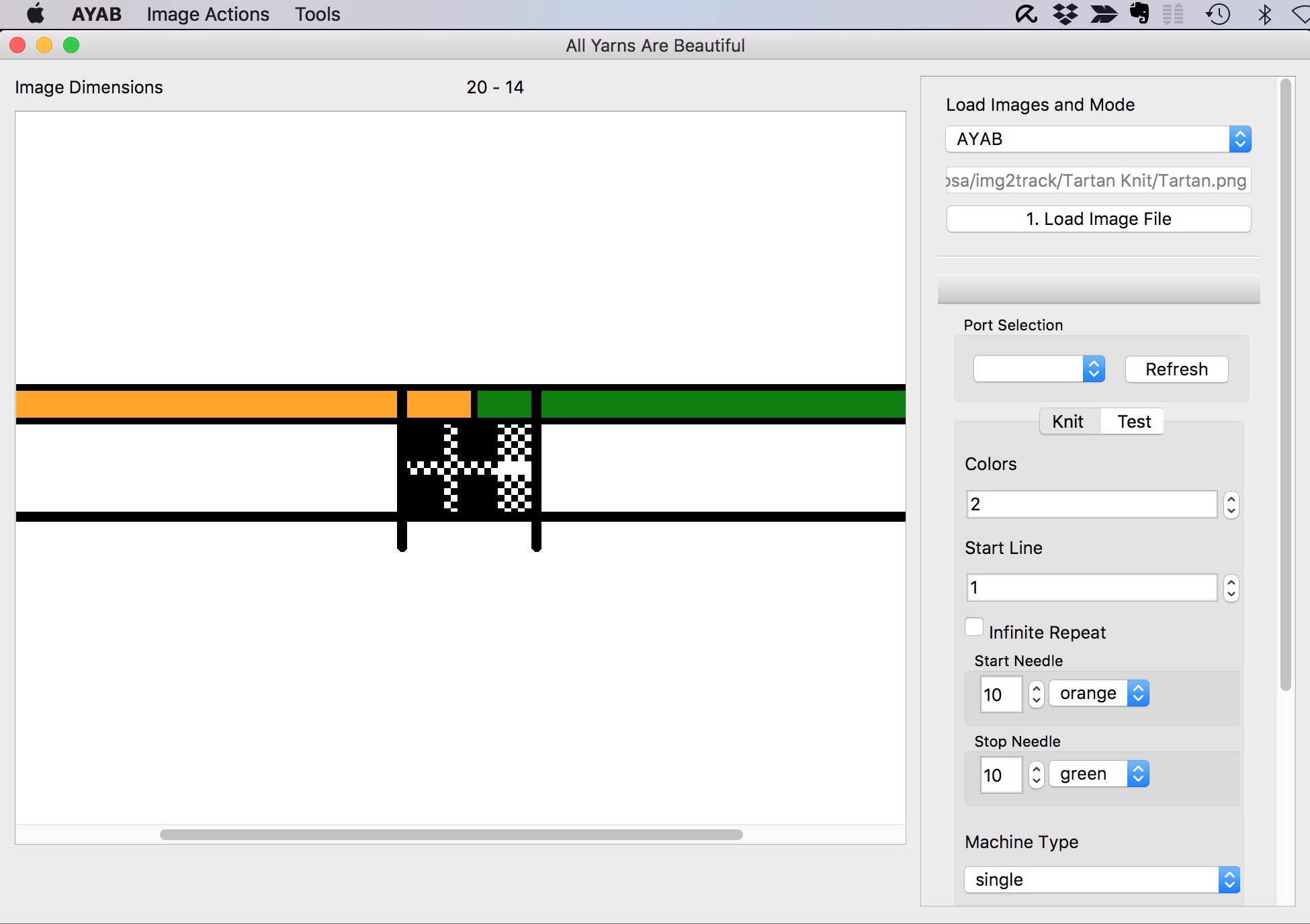1310x924 pixels.
Task: Click the scribble-shaped menu bar icon
Action: [x=1026, y=14]
